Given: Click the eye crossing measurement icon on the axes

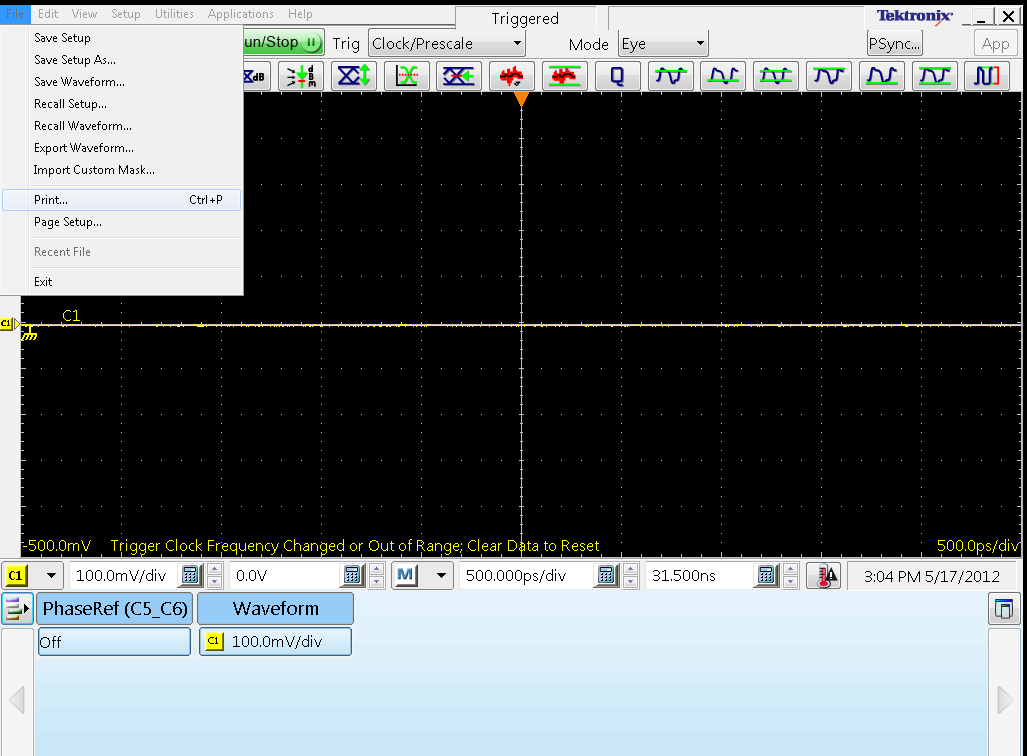Looking at the screenshot, I should (x=406, y=76).
